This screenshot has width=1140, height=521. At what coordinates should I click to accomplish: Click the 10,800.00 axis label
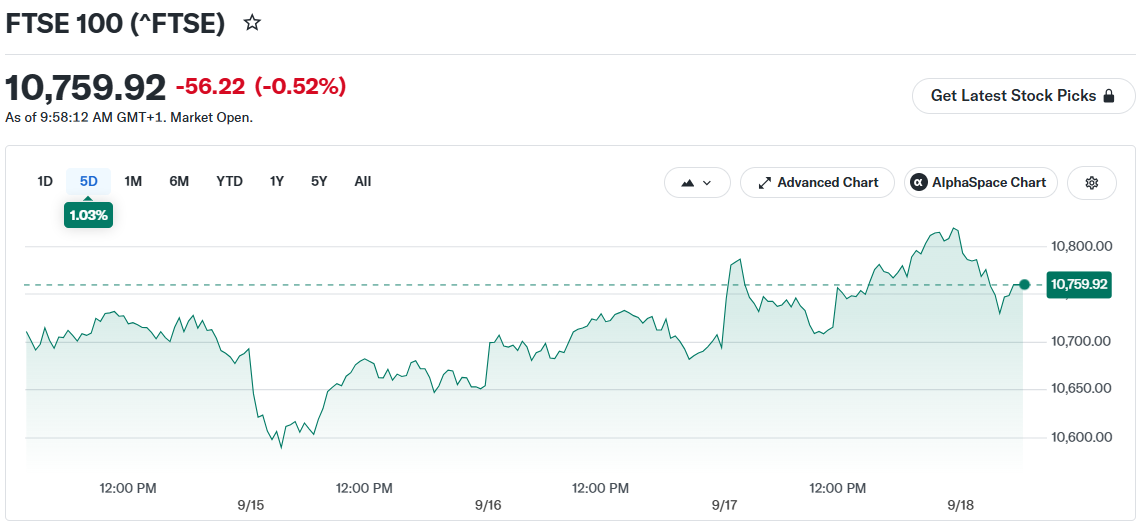pos(1082,246)
